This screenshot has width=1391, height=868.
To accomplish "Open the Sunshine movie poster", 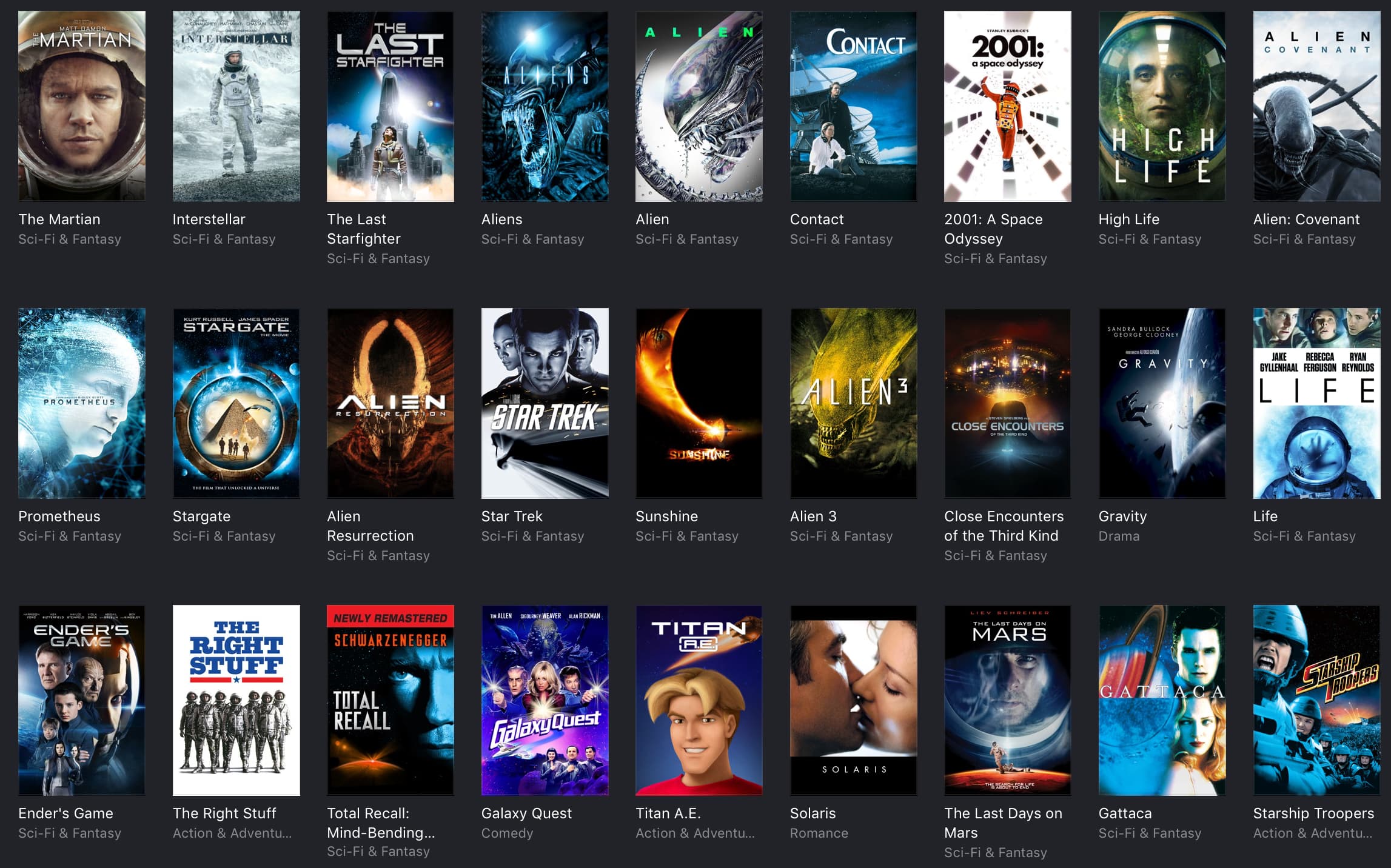I will (x=699, y=403).
